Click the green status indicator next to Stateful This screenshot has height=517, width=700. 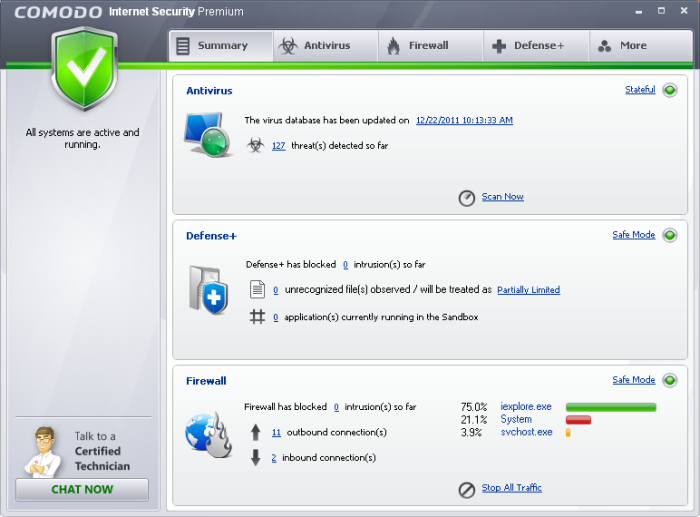tap(670, 90)
